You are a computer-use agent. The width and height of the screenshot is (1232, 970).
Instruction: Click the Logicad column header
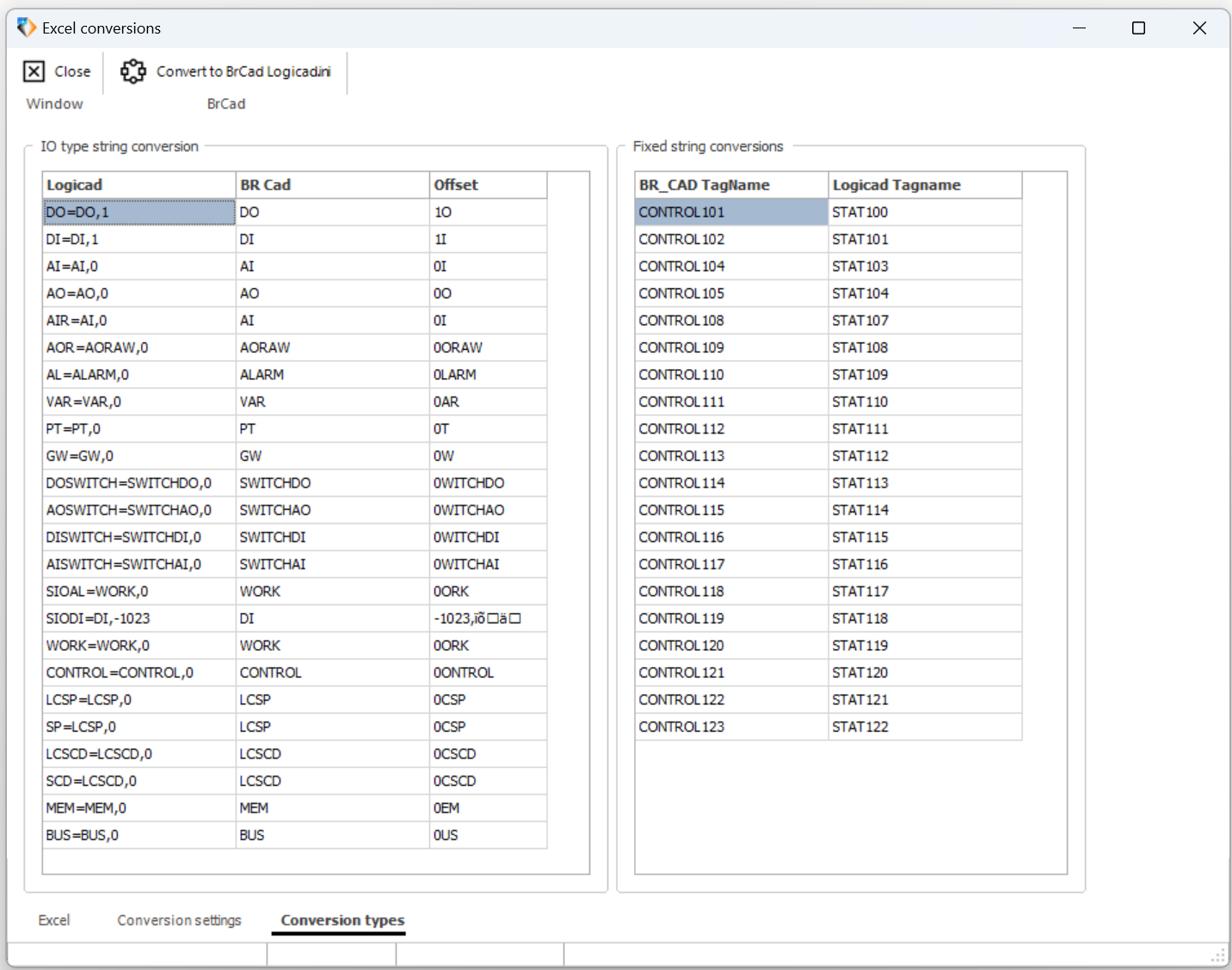(139, 185)
